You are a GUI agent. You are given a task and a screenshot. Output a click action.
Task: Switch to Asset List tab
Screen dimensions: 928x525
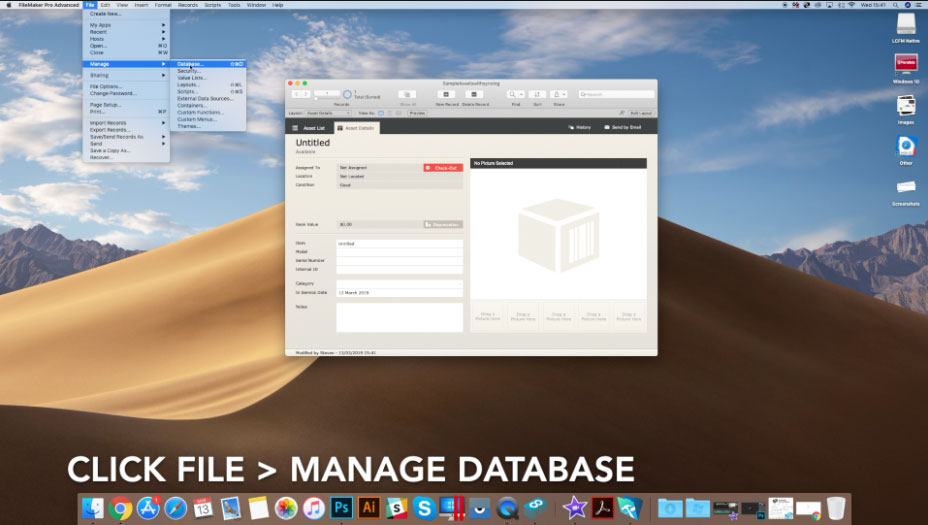pos(309,128)
